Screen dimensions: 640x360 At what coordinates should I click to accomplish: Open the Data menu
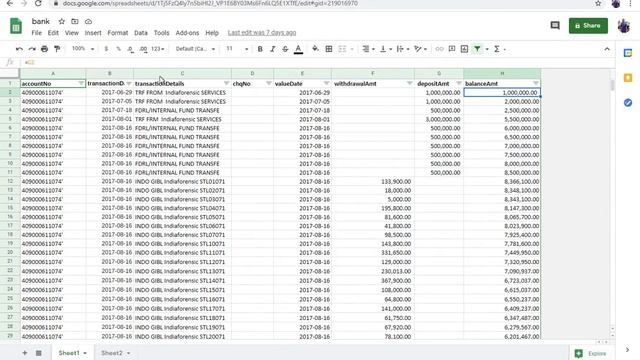141,33
